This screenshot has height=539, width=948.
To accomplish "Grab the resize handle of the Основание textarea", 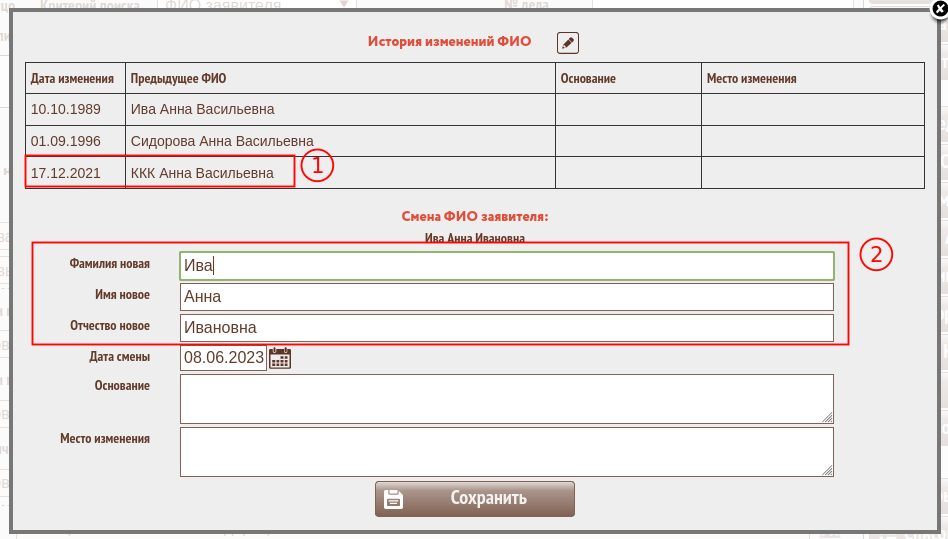I will tap(828, 418).
